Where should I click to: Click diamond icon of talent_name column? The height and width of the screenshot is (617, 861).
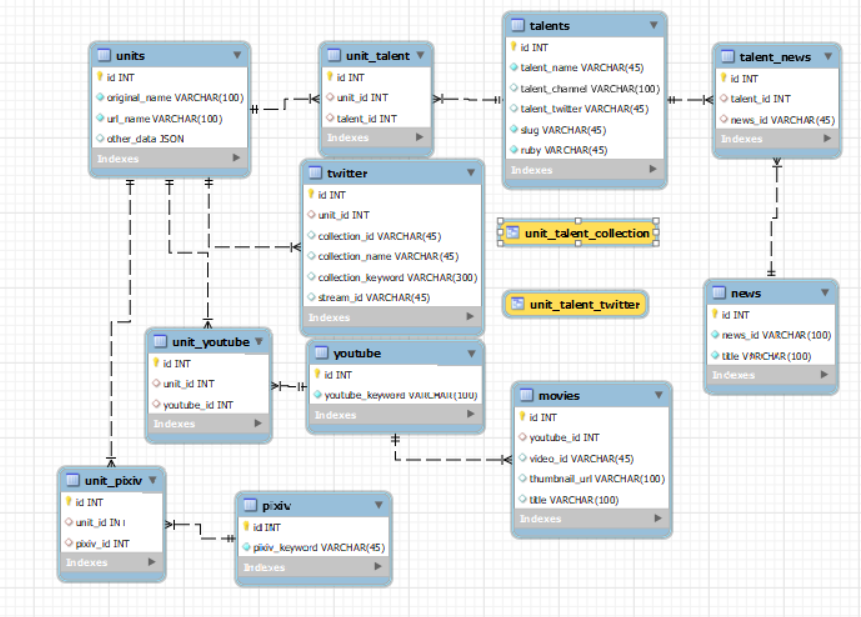coord(514,67)
